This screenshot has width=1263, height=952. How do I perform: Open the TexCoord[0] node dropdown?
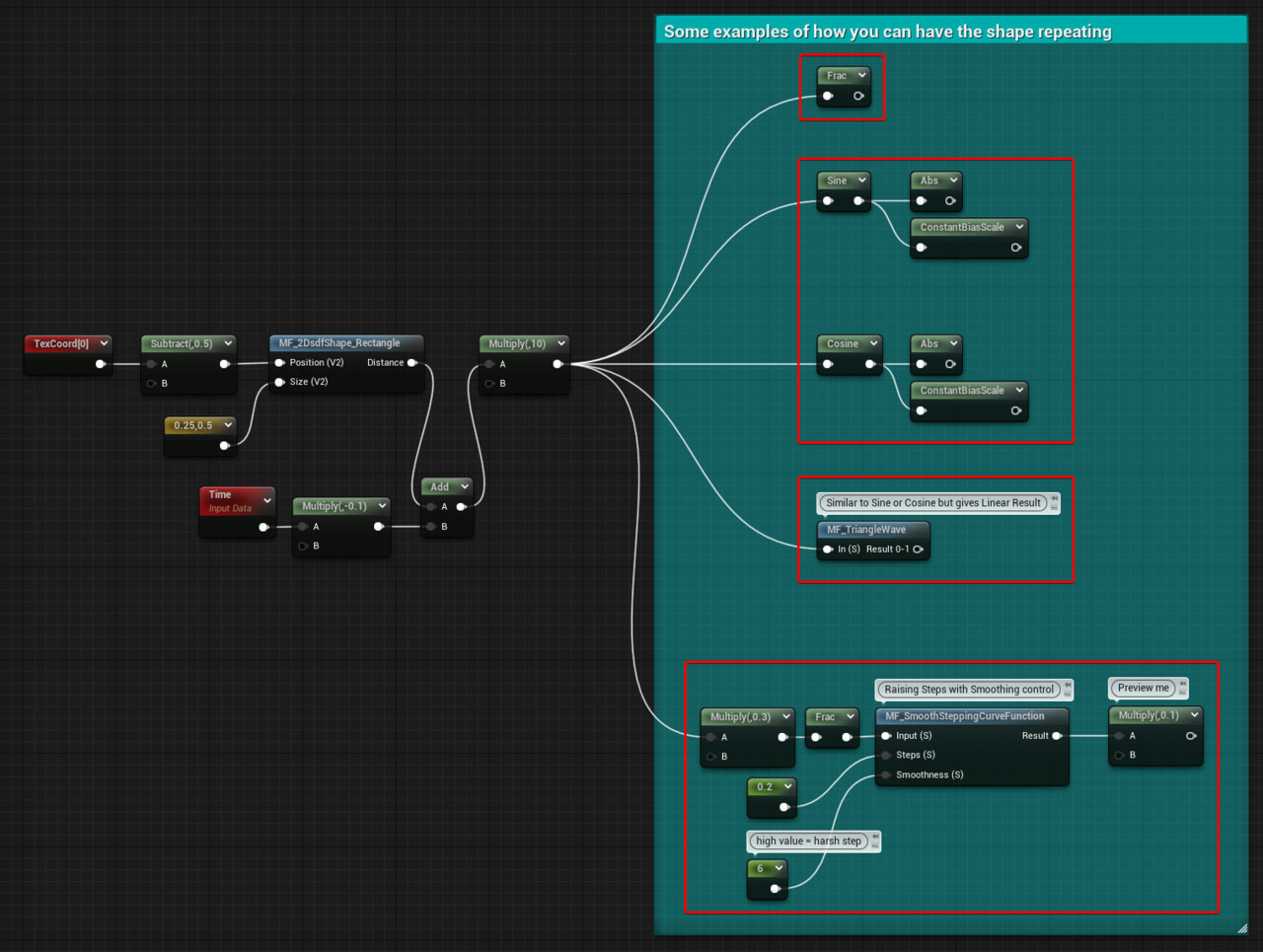tap(103, 343)
